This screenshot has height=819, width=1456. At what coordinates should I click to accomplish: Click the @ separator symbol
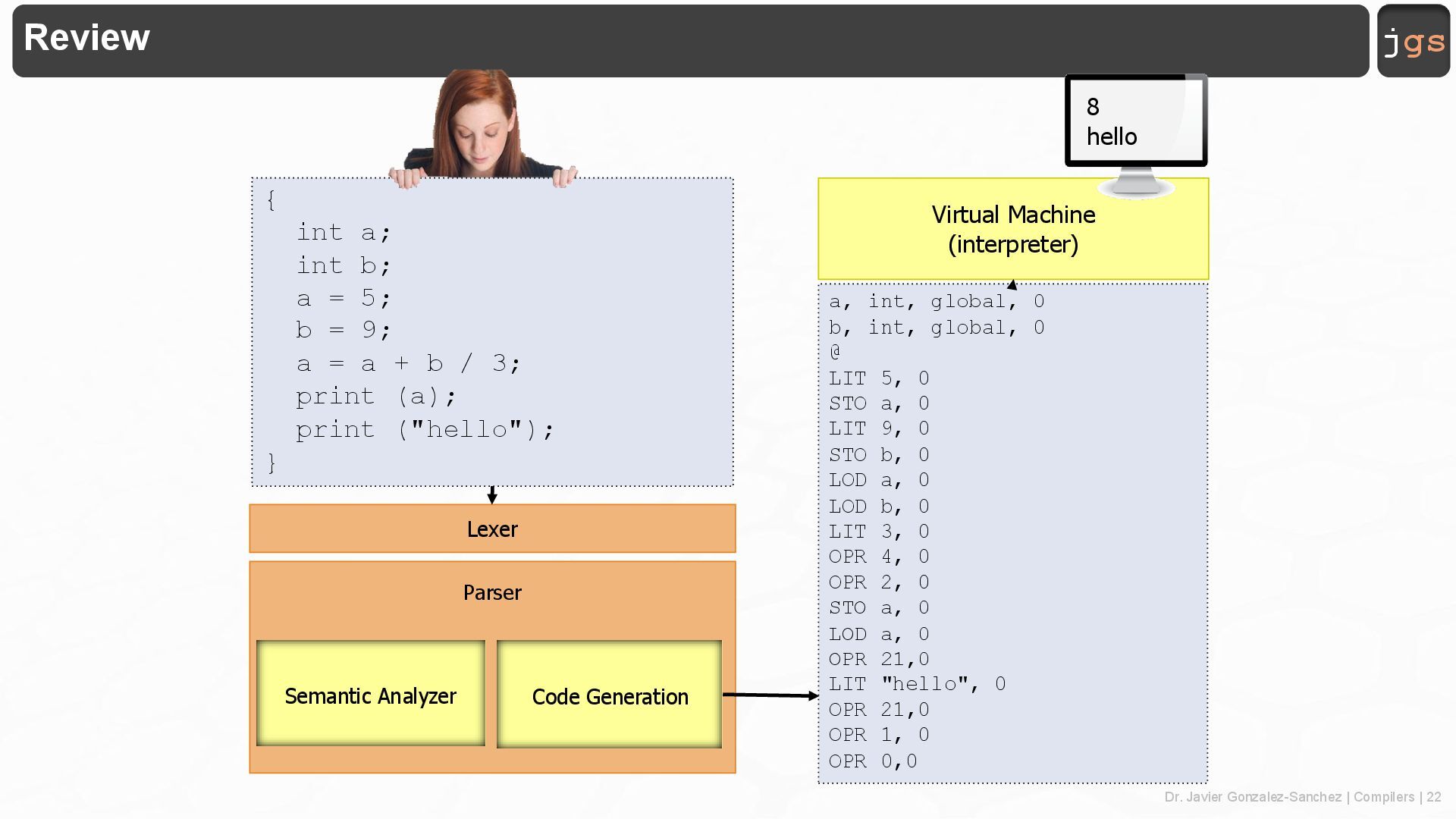835,352
